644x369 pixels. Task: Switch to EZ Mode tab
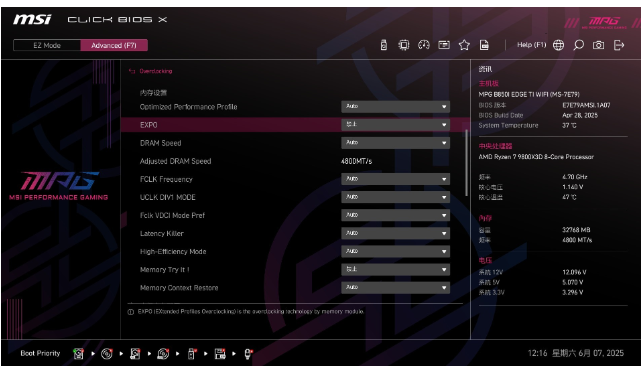tap(47, 45)
